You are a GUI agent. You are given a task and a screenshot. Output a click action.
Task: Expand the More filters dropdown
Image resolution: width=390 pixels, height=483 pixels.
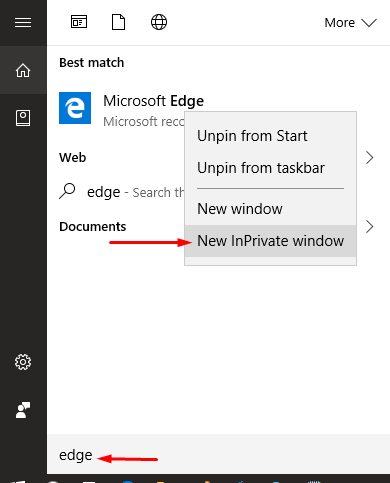pos(350,23)
